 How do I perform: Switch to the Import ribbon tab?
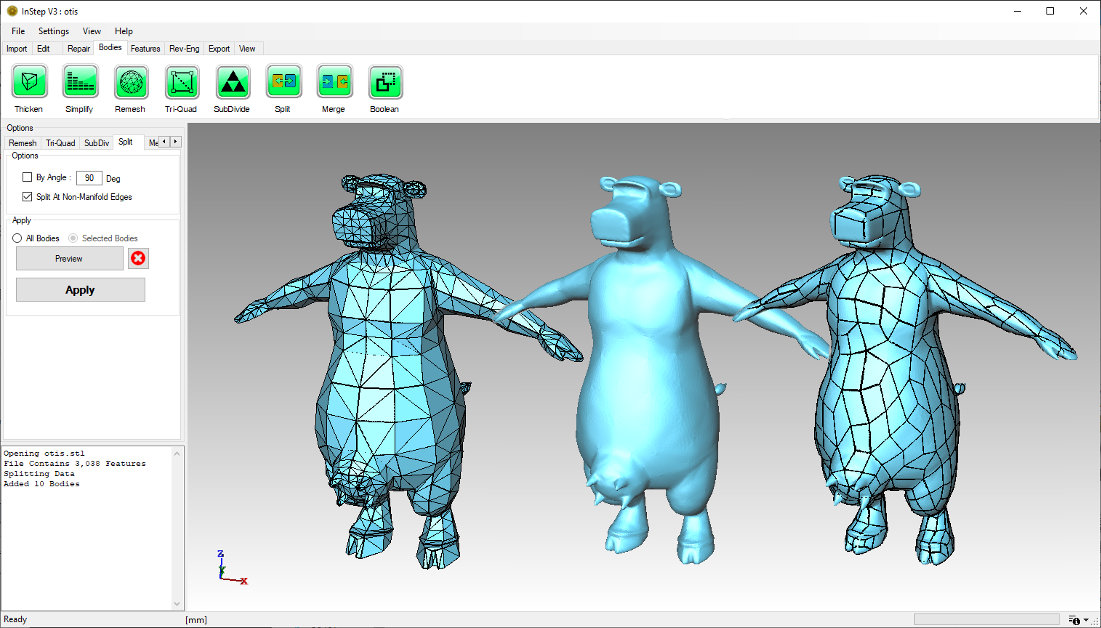pyautogui.click(x=17, y=48)
